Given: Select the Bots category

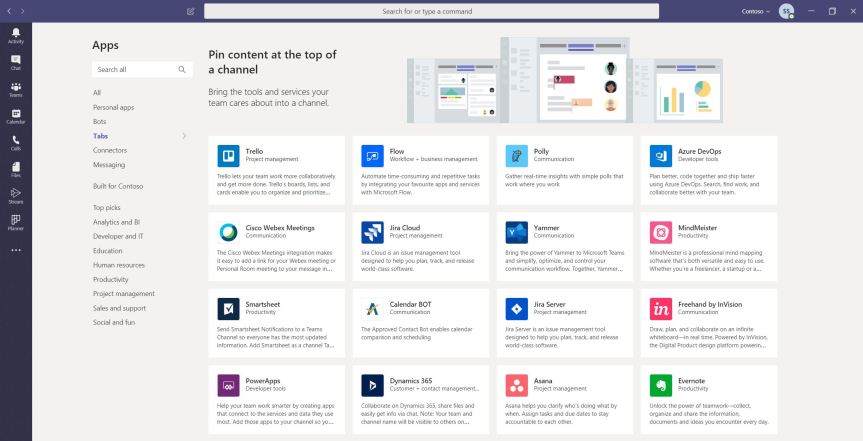Looking at the screenshot, I should click(x=99, y=121).
